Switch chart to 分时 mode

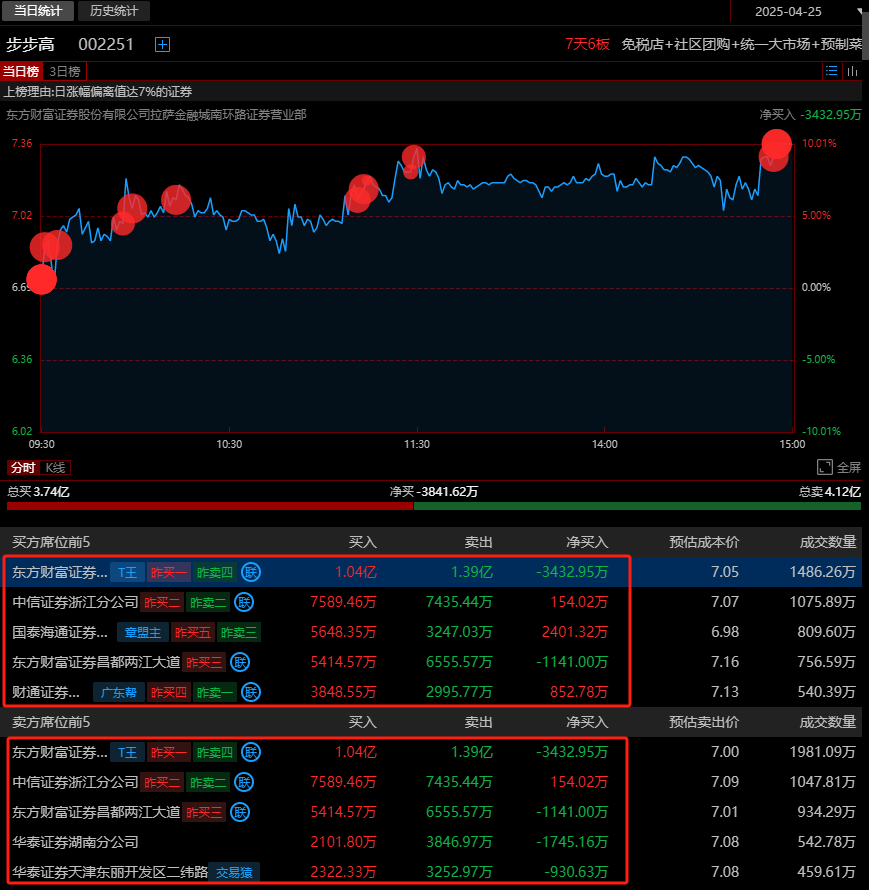click(x=23, y=468)
